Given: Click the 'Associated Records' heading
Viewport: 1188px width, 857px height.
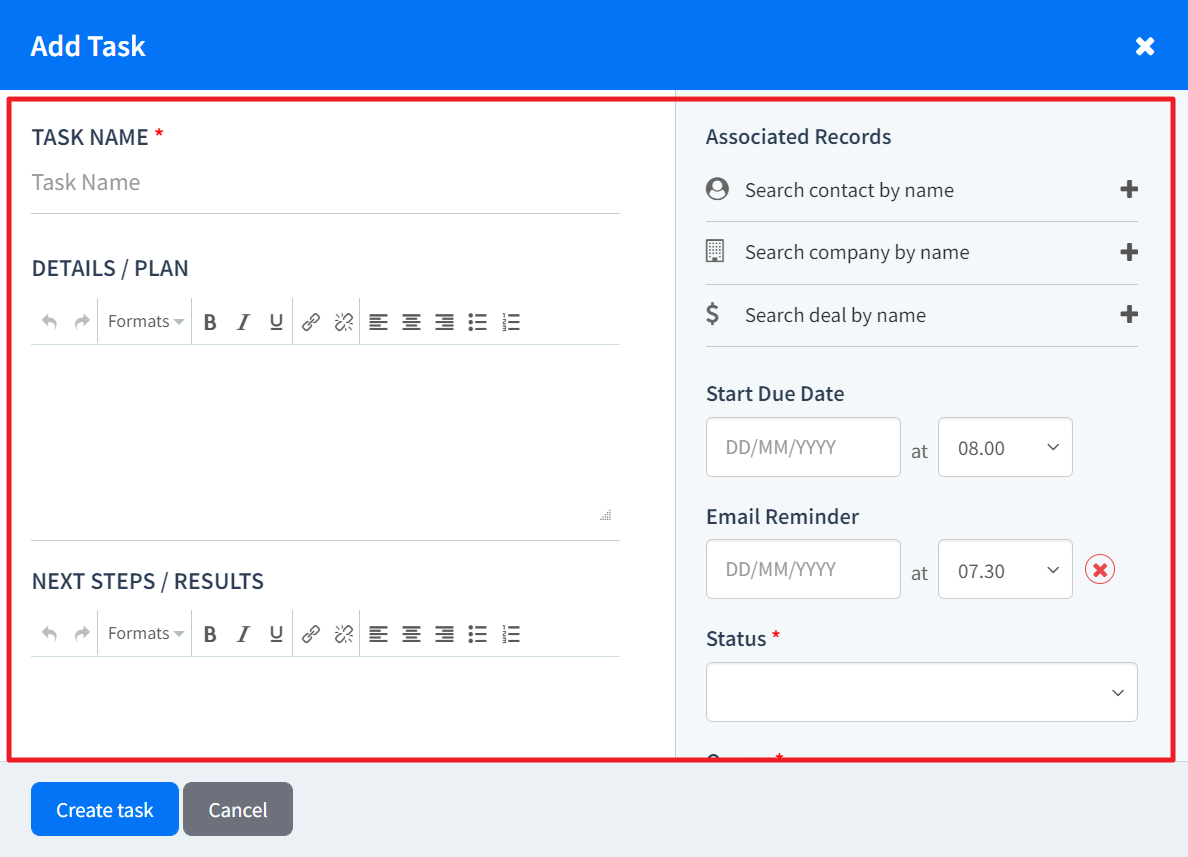Looking at the screenshot, I should click(799, 137).
